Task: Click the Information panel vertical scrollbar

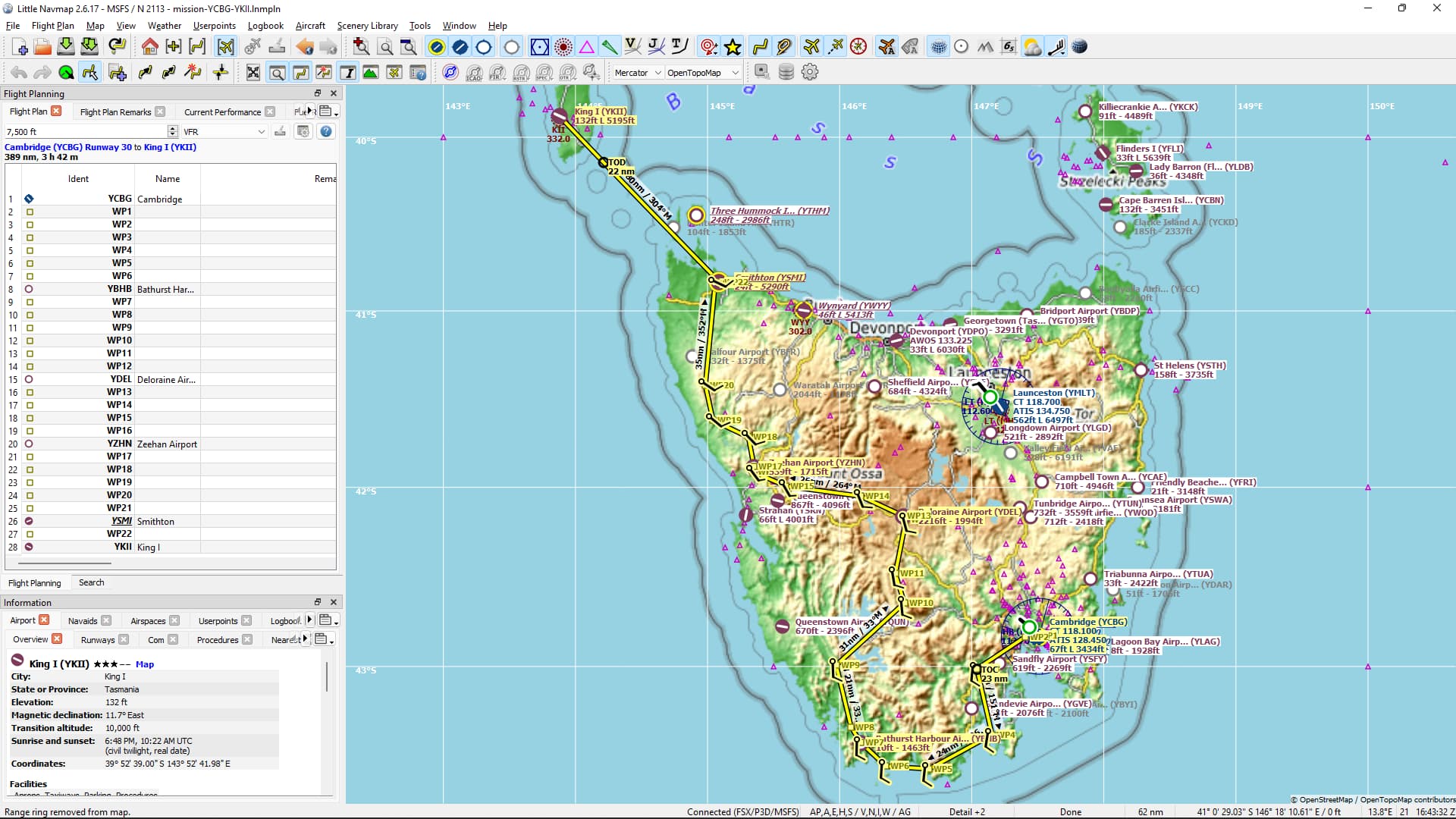Action: [328, 676]
